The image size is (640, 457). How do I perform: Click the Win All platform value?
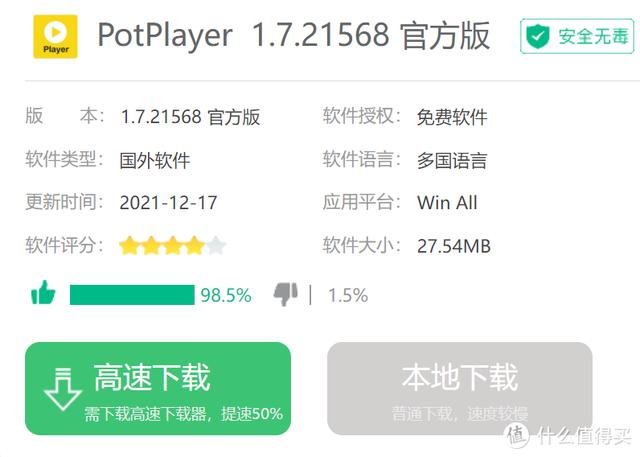click(x=447, y=203)
